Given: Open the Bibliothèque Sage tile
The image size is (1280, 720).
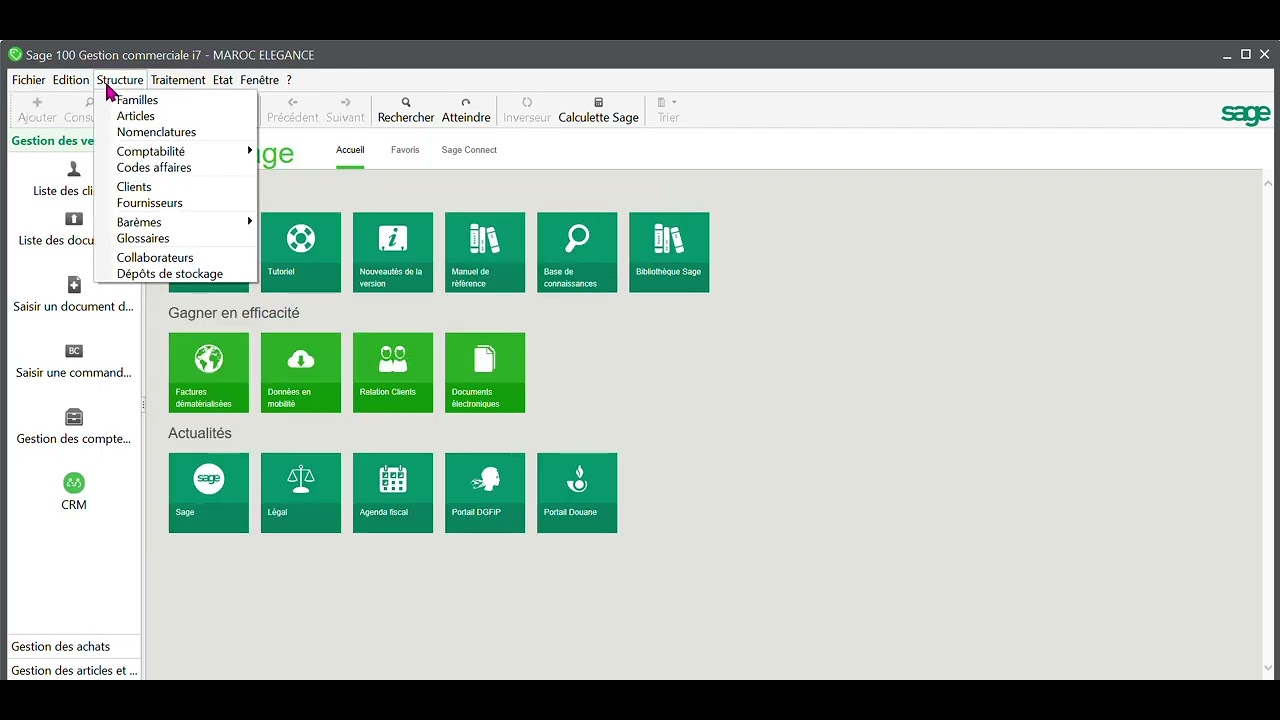Looking at the screenshot, I should 669,252.
